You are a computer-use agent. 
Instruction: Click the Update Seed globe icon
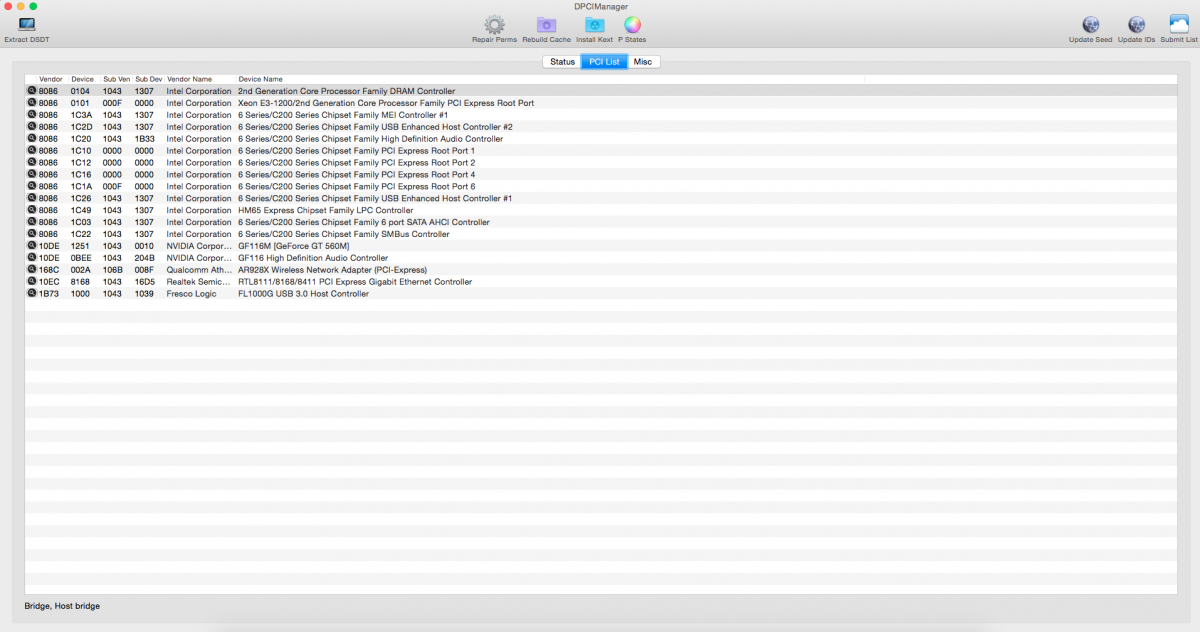pos(1090,25)
